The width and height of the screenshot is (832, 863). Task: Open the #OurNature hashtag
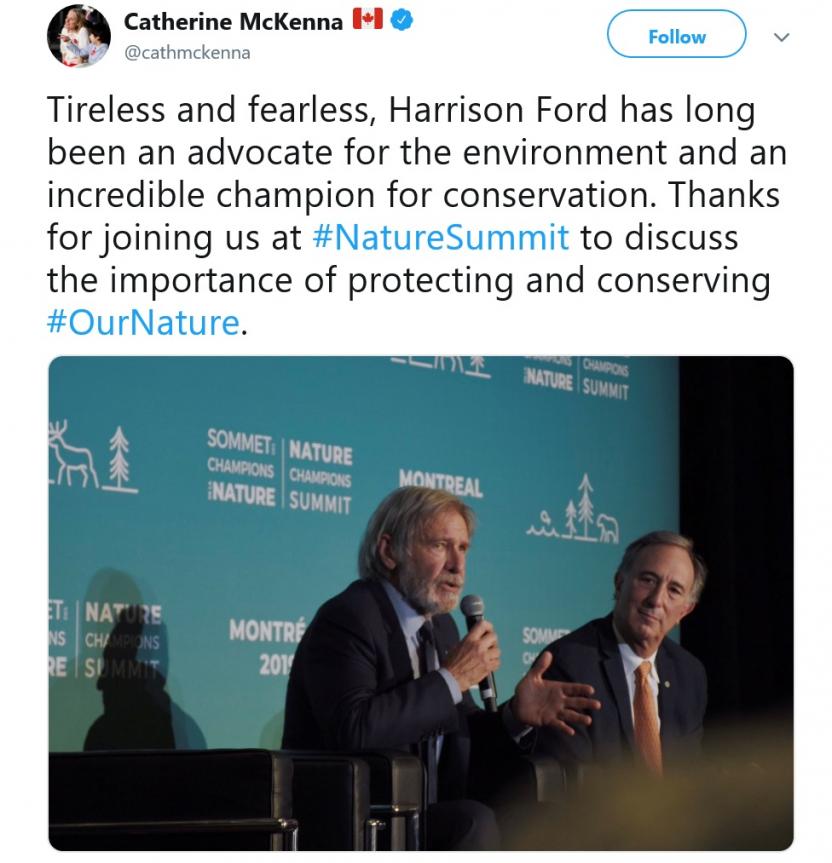click(x=143, y=323)
